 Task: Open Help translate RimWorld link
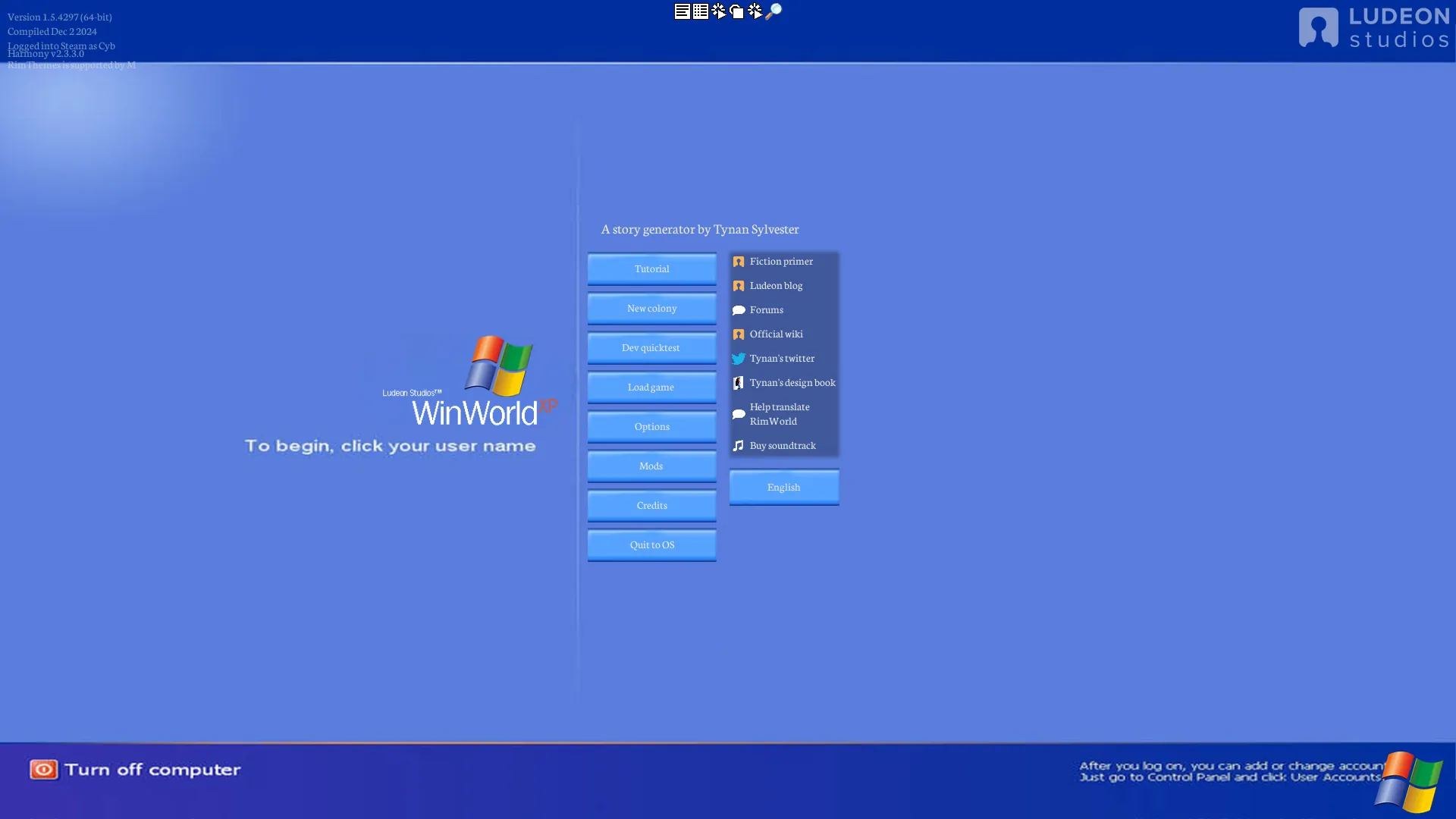click(780, 414)
